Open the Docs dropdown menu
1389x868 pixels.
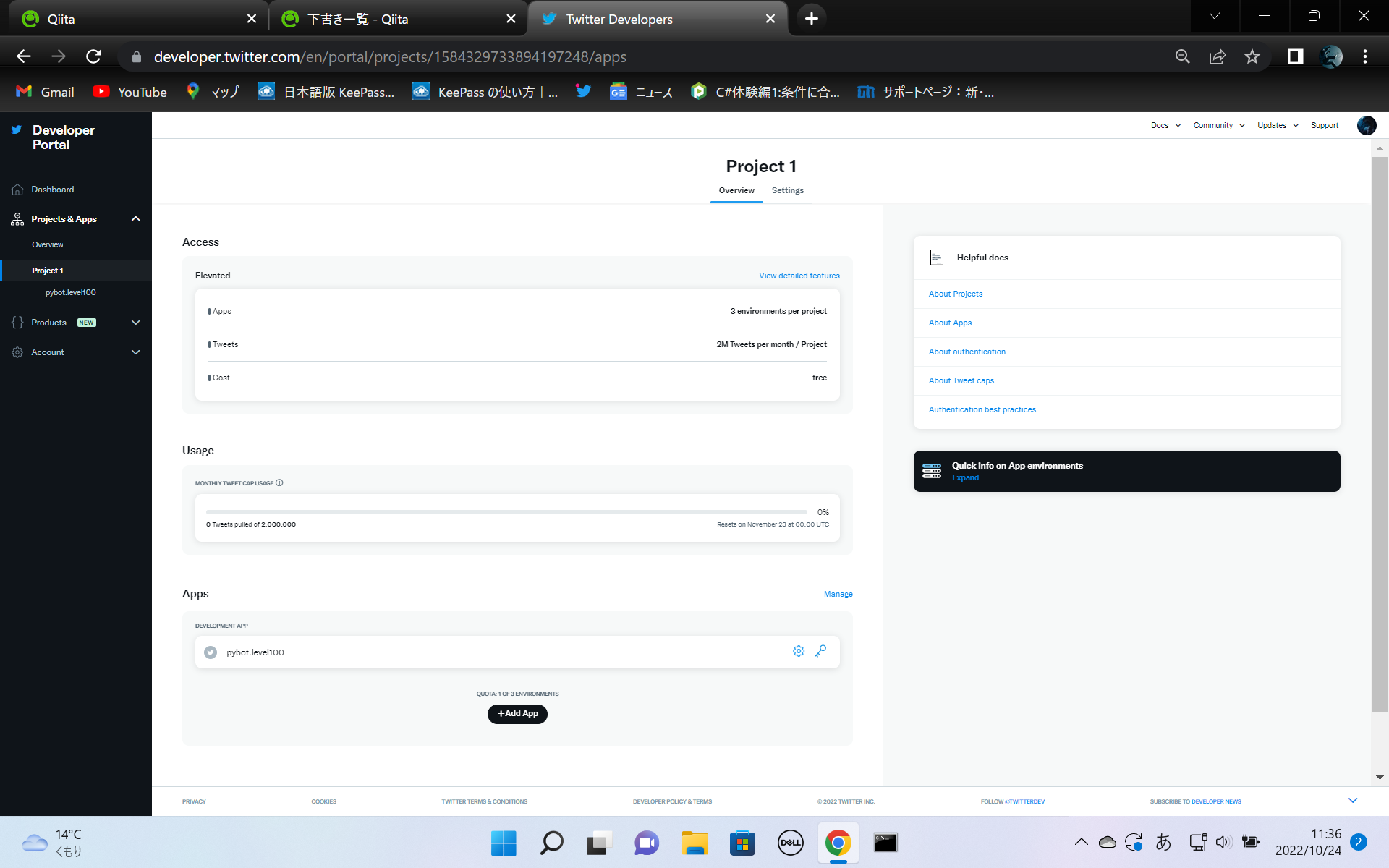(x=1166, y=125)
